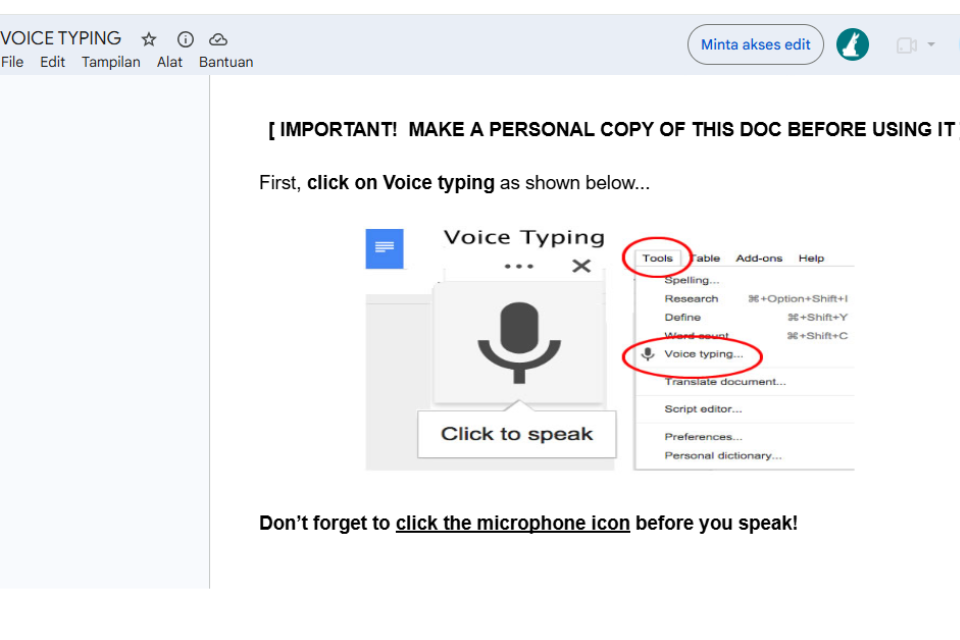Click the line "First, click on Voice typing"

(454, 183)
